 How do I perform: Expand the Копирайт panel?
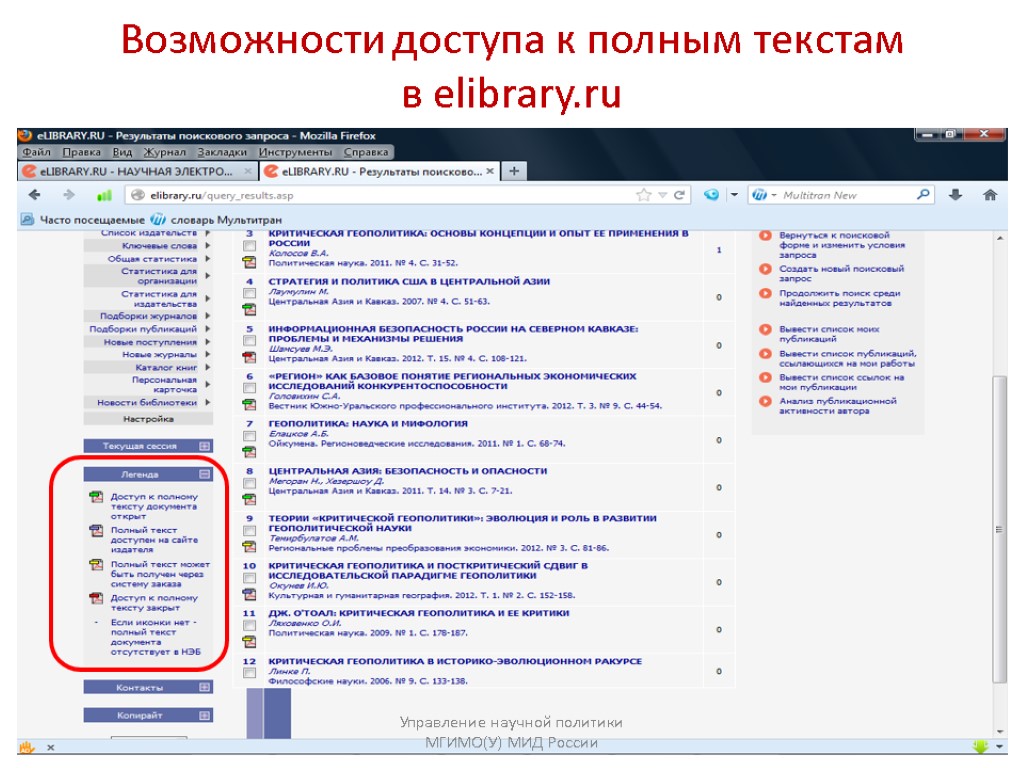tap(204, 715)
